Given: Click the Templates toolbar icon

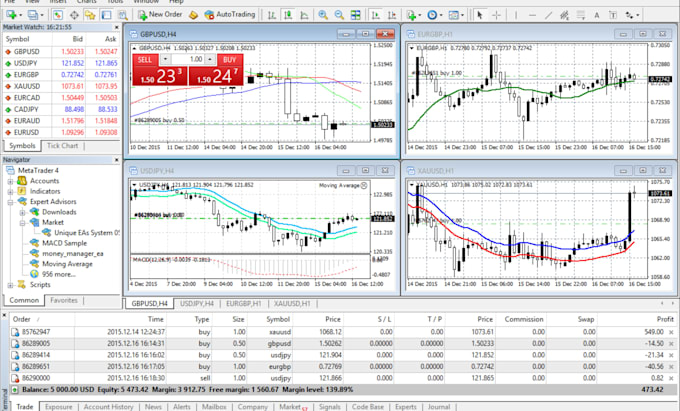Looking at the screenshot, I should tap(453, 15).
